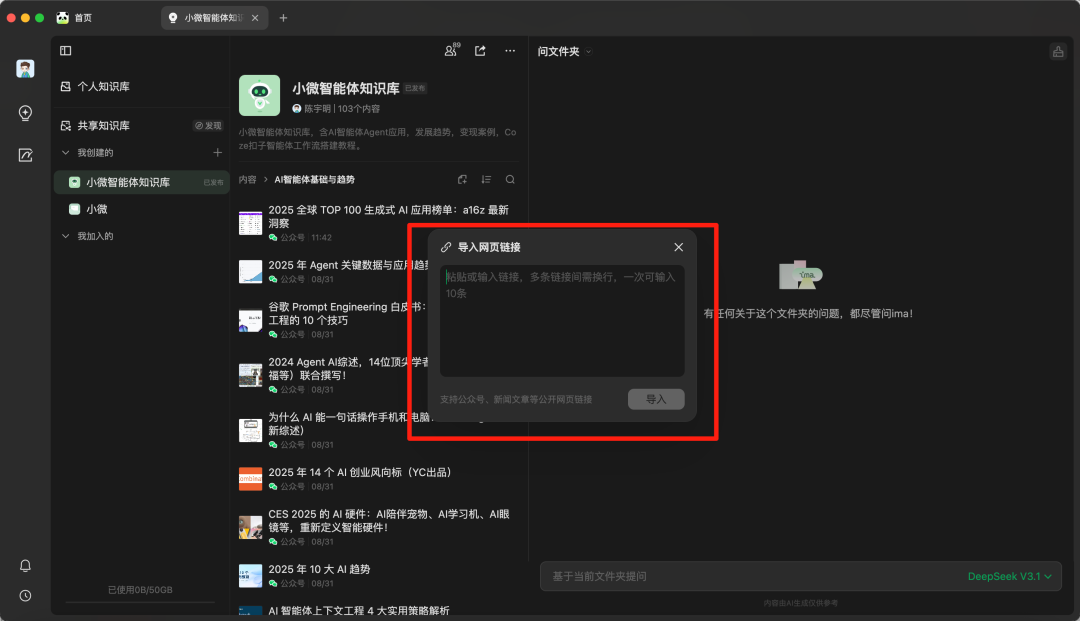Close the import web link dialog
Image resolution: width=1080 pixels, height=621 pixels.
[x=678, y=247]
